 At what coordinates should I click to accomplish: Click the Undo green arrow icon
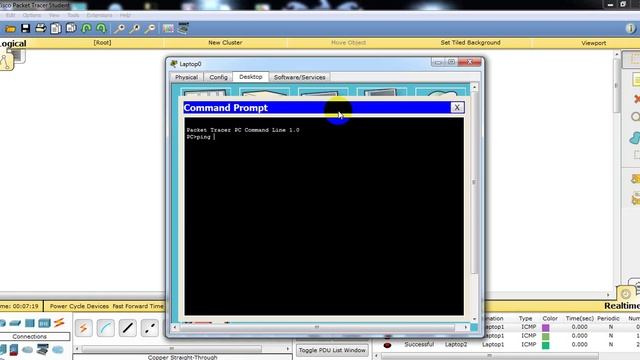(x=86, y=28)
